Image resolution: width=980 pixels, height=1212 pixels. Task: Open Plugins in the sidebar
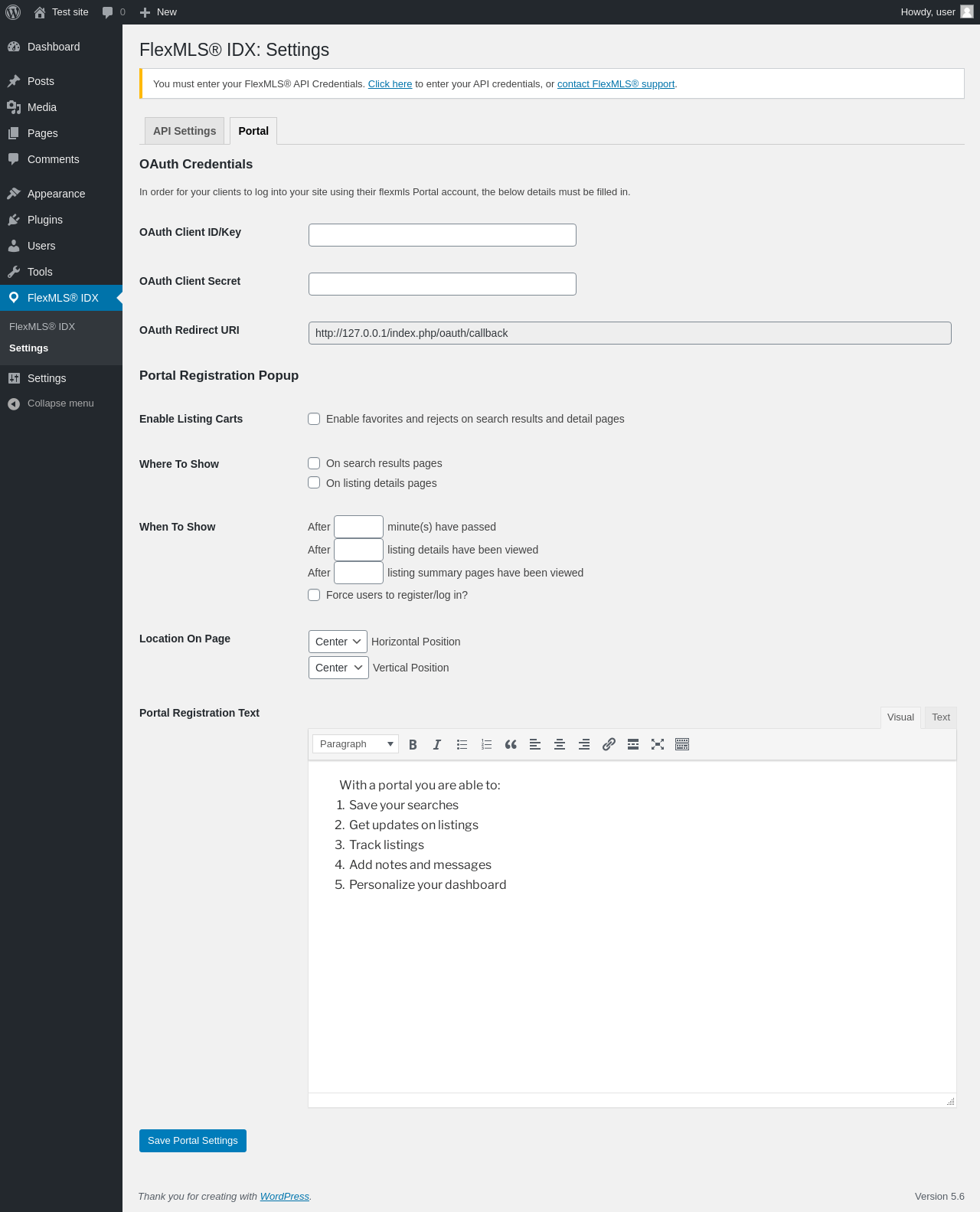[61, 220]
